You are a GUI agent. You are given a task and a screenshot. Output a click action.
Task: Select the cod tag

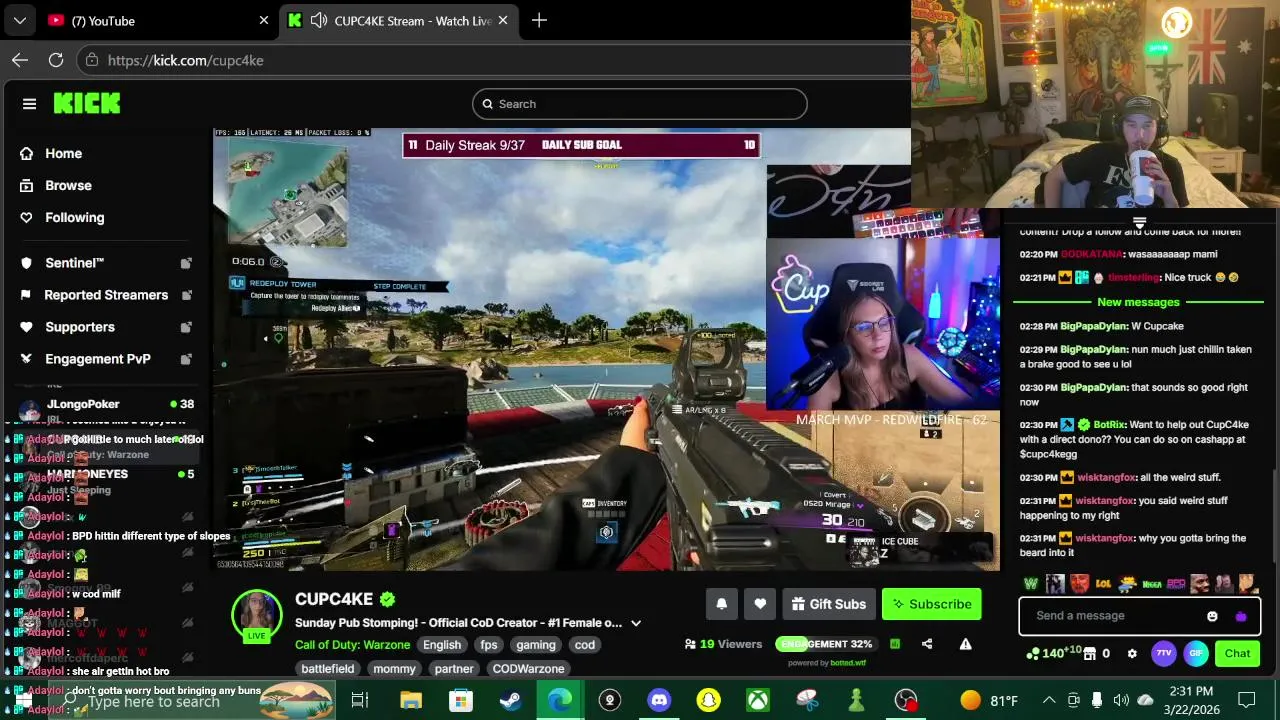(x=585, y=645)
